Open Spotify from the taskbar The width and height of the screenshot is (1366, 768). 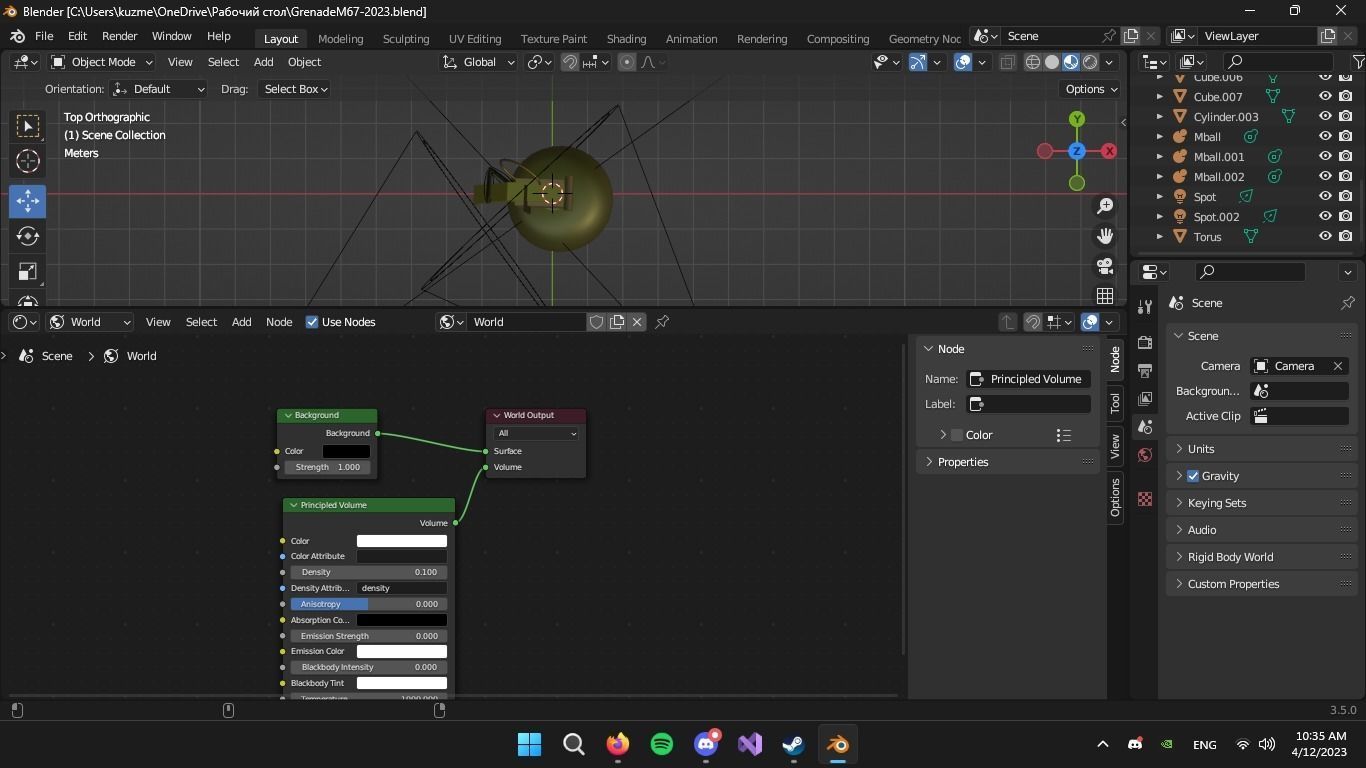[662, 744]
